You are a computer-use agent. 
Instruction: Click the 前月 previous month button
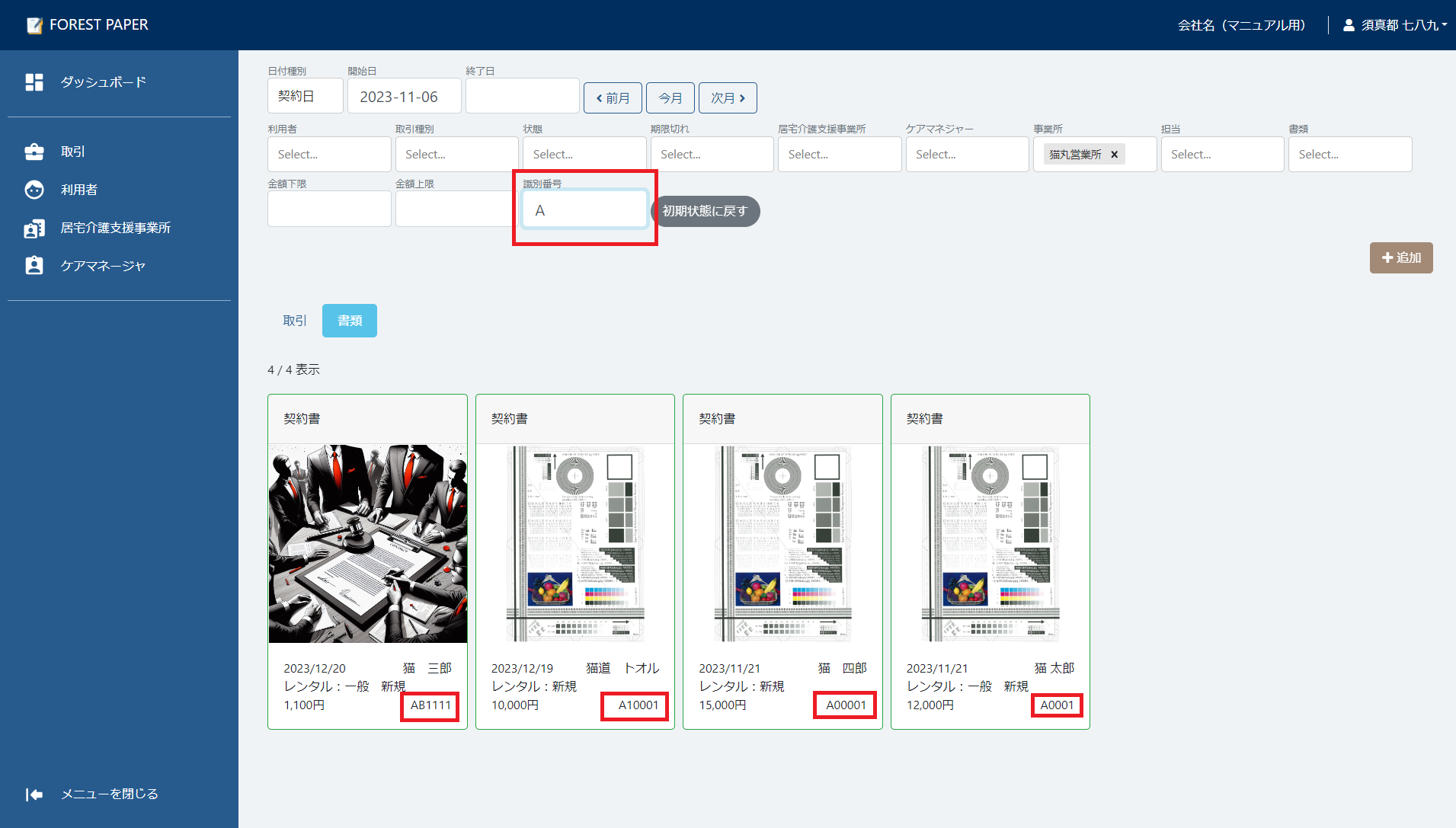point(613,98)
